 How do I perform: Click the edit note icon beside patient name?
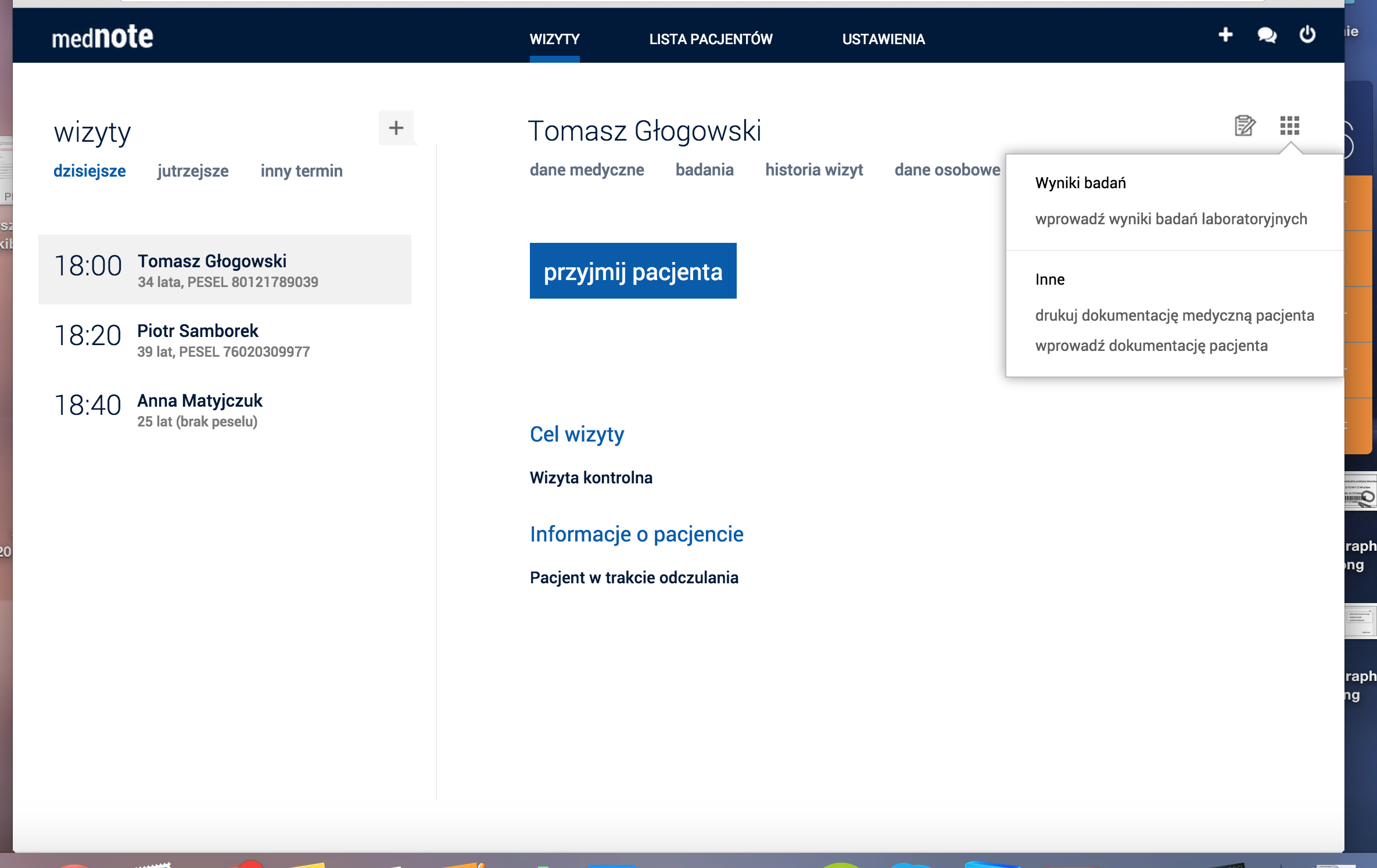[x=1245, y=125]
